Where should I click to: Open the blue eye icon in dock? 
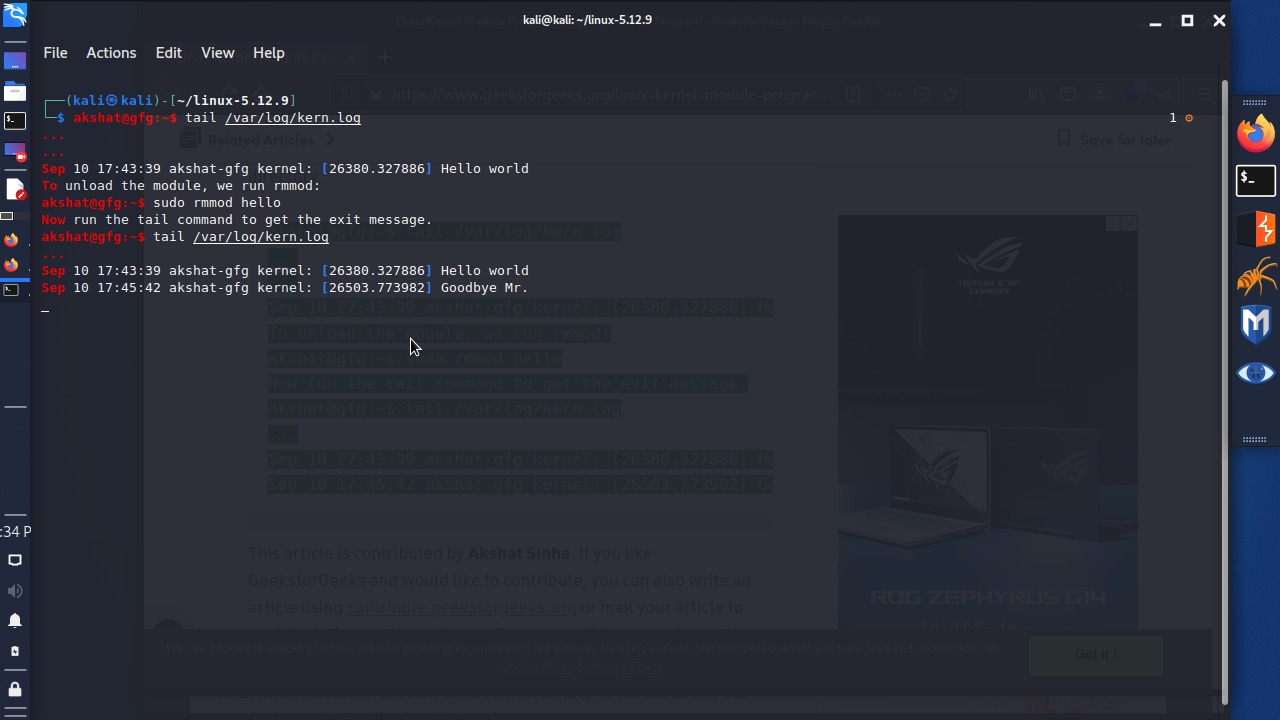(x=1256, y=373)
